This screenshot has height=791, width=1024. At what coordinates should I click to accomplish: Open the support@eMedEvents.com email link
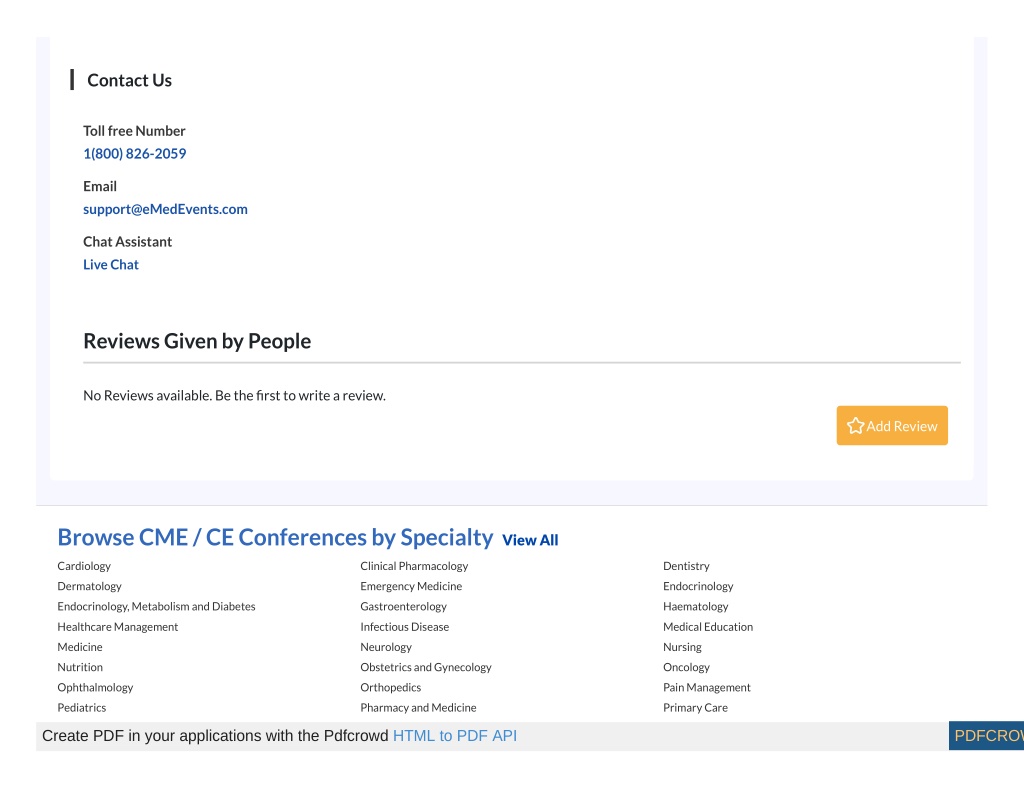[165, 209]
